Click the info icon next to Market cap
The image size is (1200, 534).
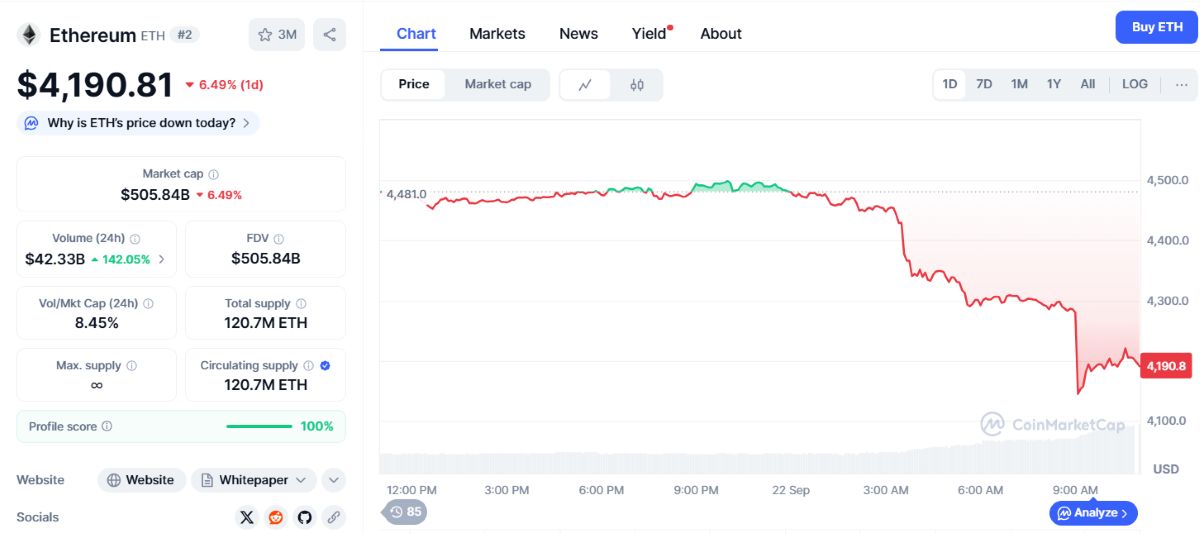(214, 174)
